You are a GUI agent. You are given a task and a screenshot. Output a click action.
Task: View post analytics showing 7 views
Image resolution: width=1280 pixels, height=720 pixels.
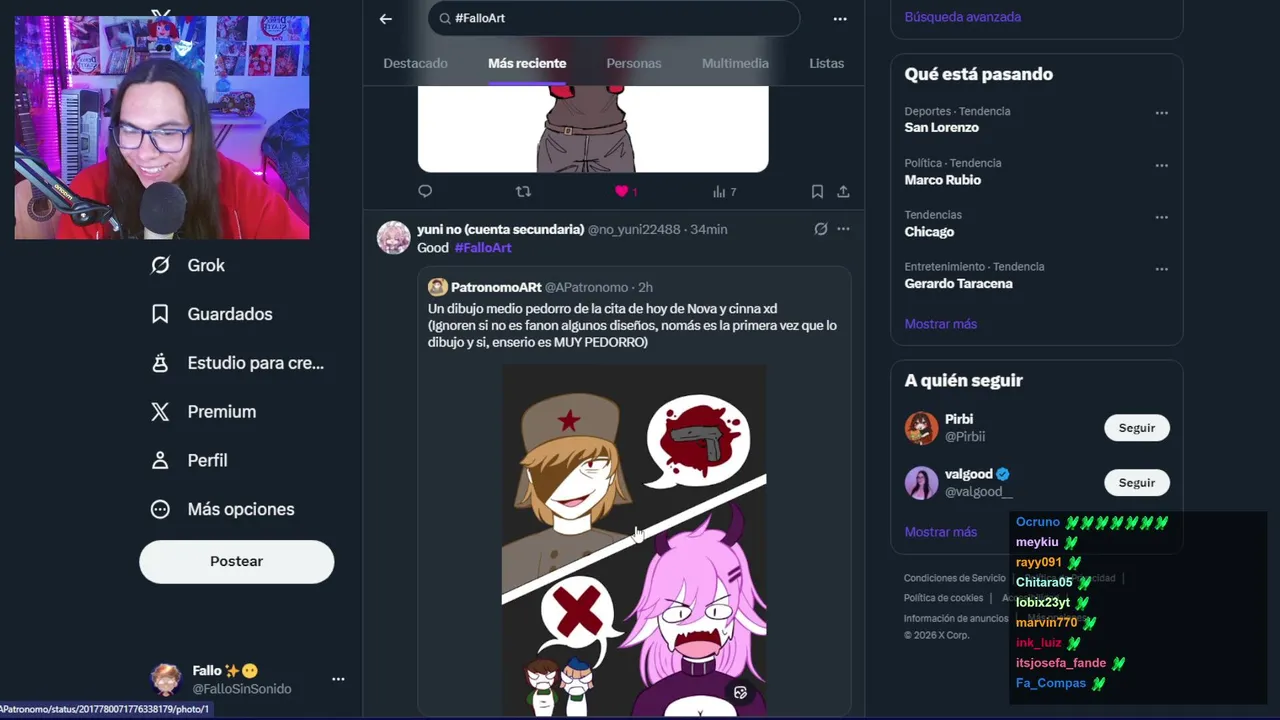click(x=724, y=191)
